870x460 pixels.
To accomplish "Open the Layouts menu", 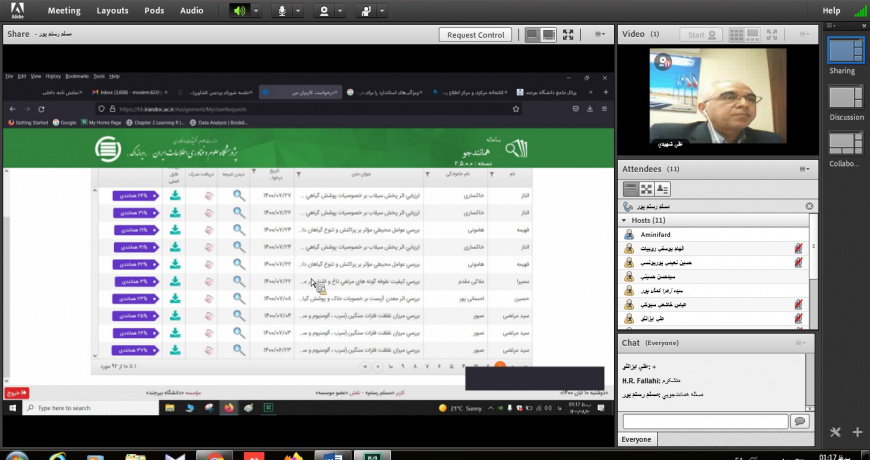I will (112, 11).
